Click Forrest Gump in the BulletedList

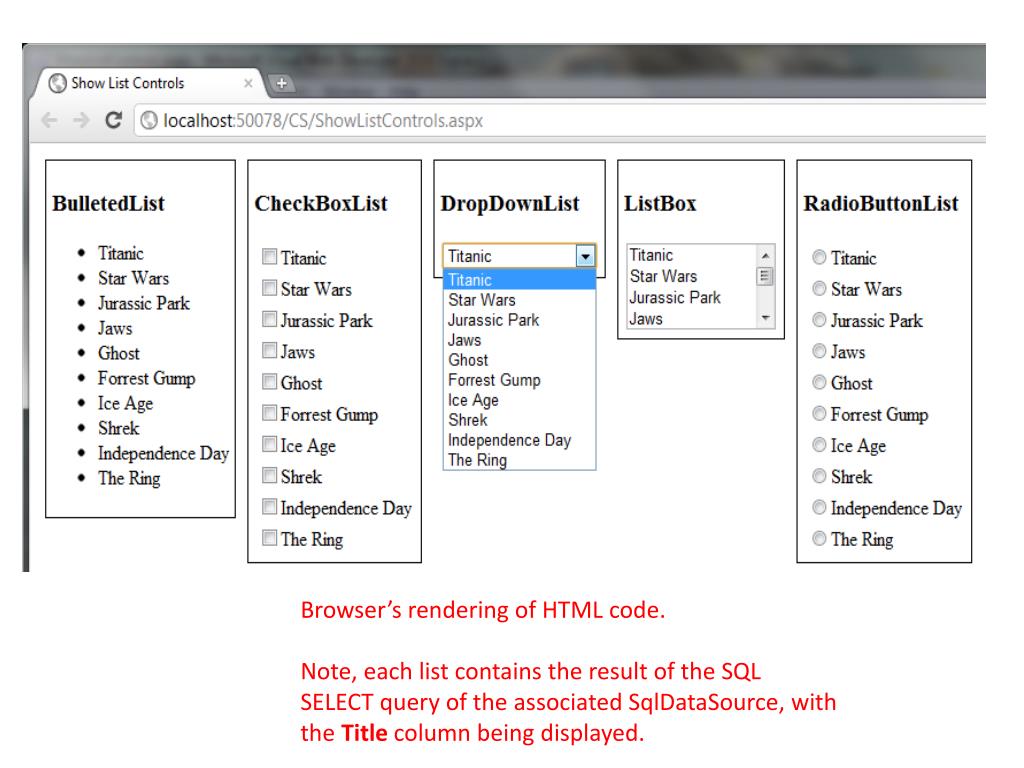point(147,378)
